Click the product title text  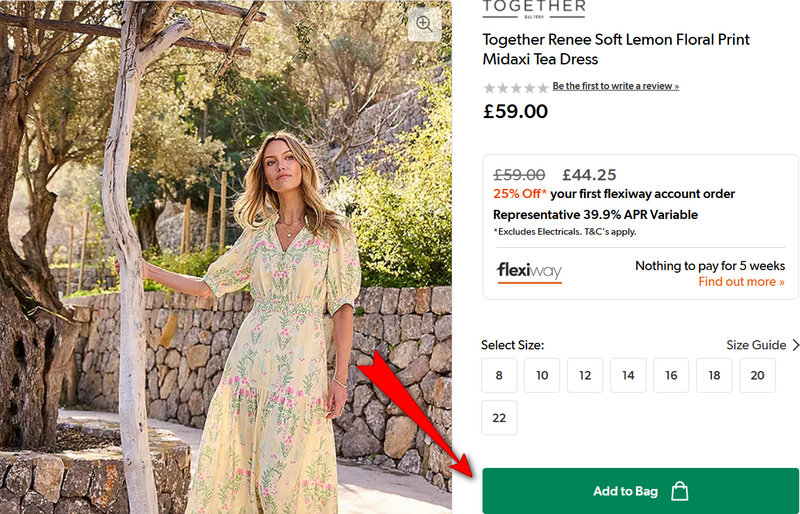[615, 49]
